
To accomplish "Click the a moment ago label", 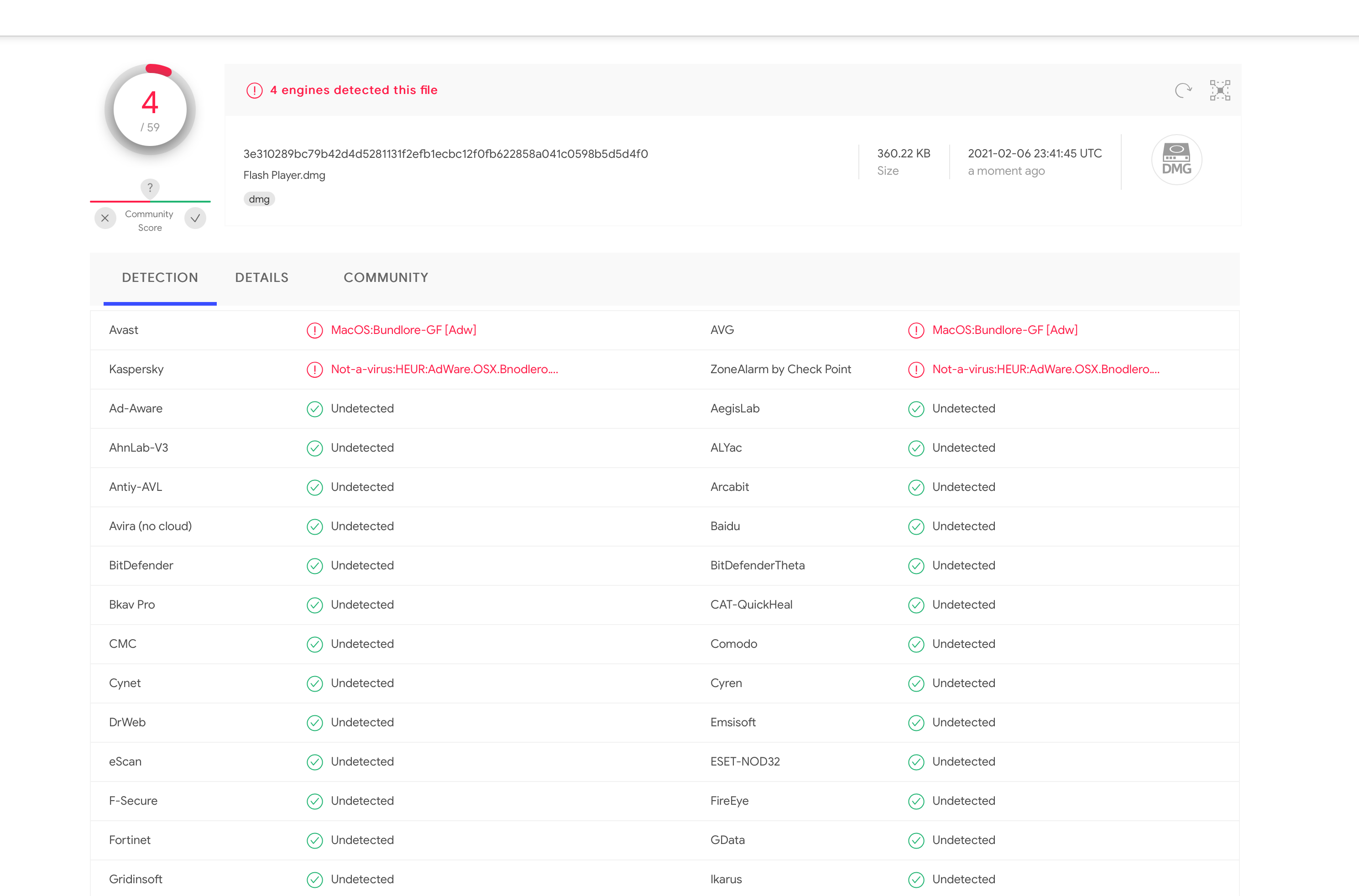I will 1006,171.
